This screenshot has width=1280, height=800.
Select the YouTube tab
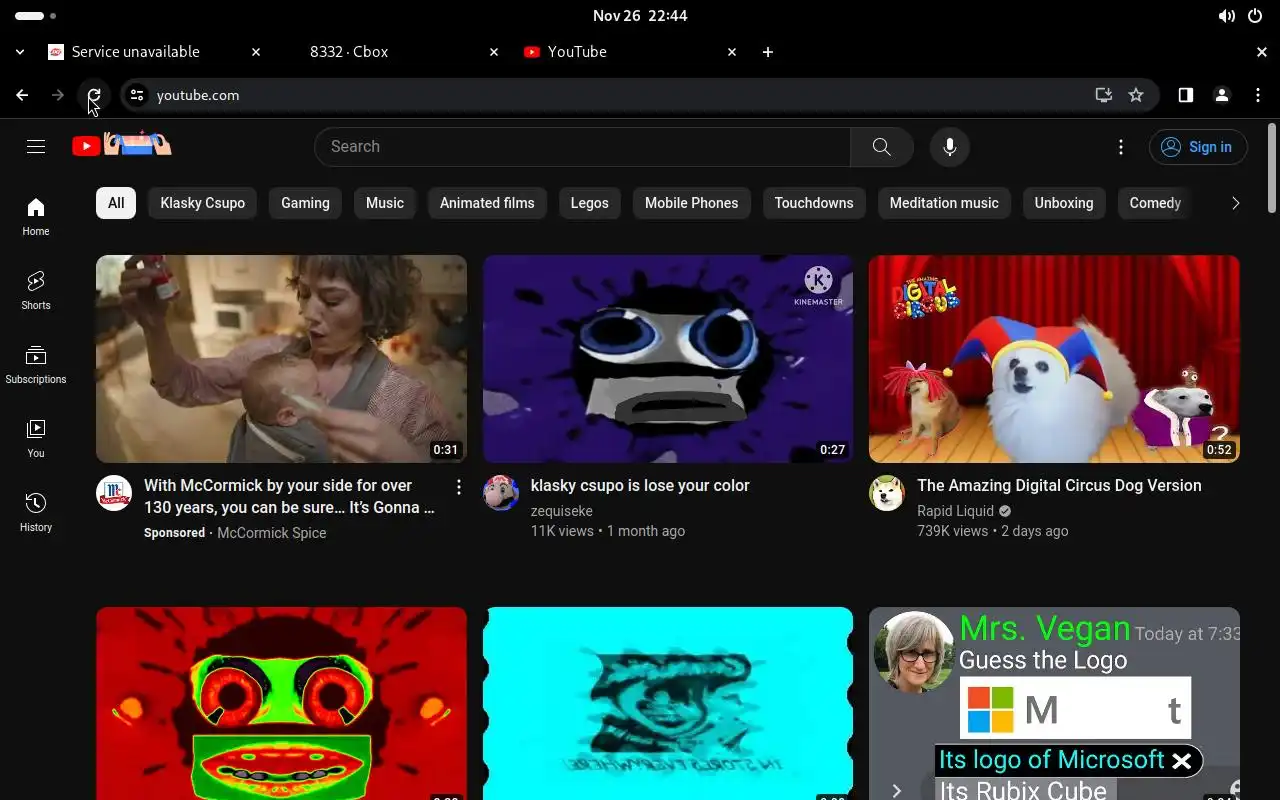click(628, 52)
